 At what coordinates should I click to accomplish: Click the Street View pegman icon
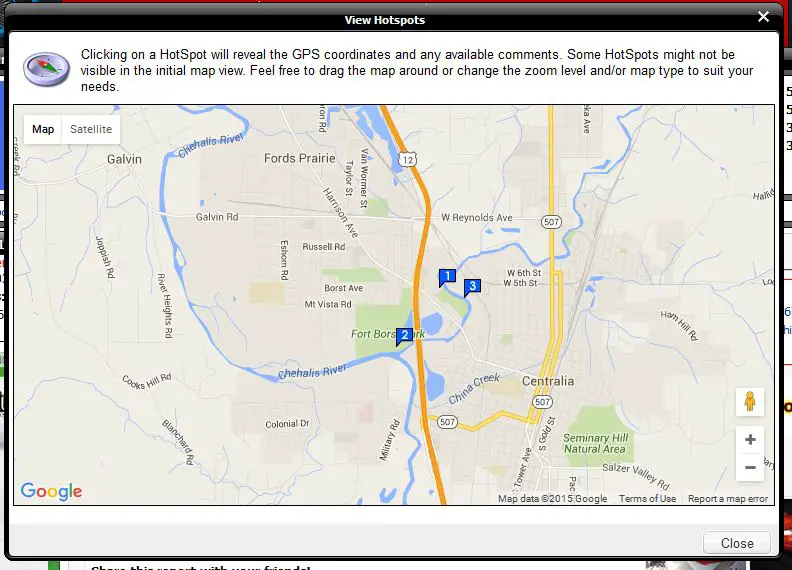(749, 402)
